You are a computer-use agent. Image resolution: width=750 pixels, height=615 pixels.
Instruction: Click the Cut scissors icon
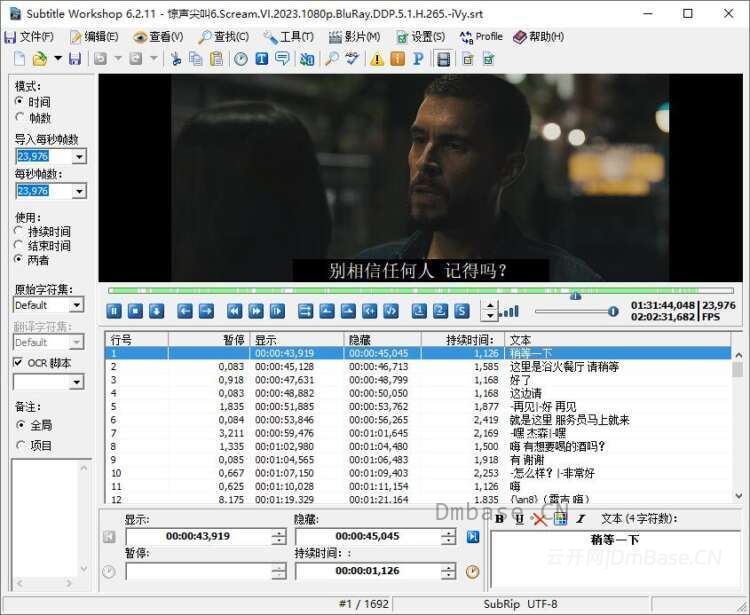coord(176,59)
